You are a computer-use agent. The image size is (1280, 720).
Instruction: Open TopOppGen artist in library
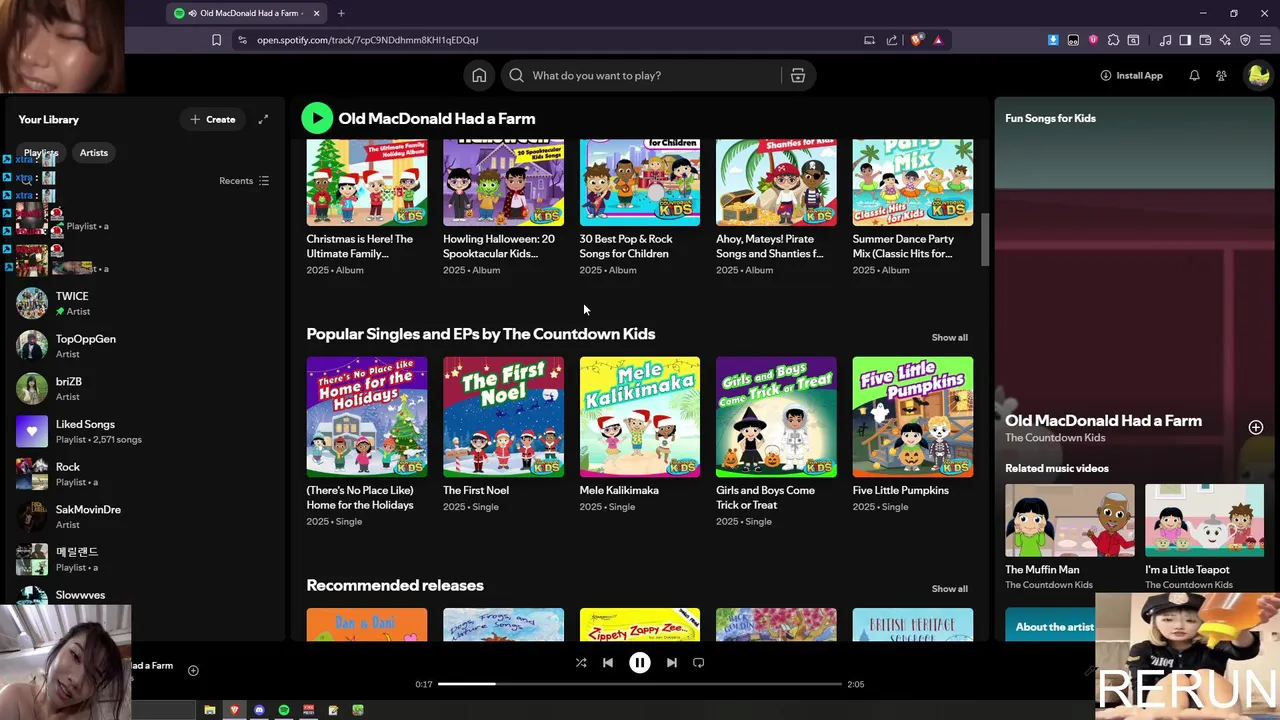tap(145, 346)
